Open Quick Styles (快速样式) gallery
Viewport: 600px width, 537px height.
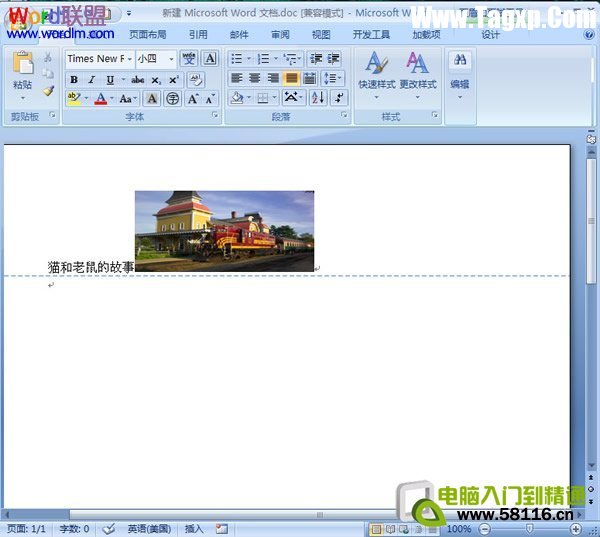(377, 75)
